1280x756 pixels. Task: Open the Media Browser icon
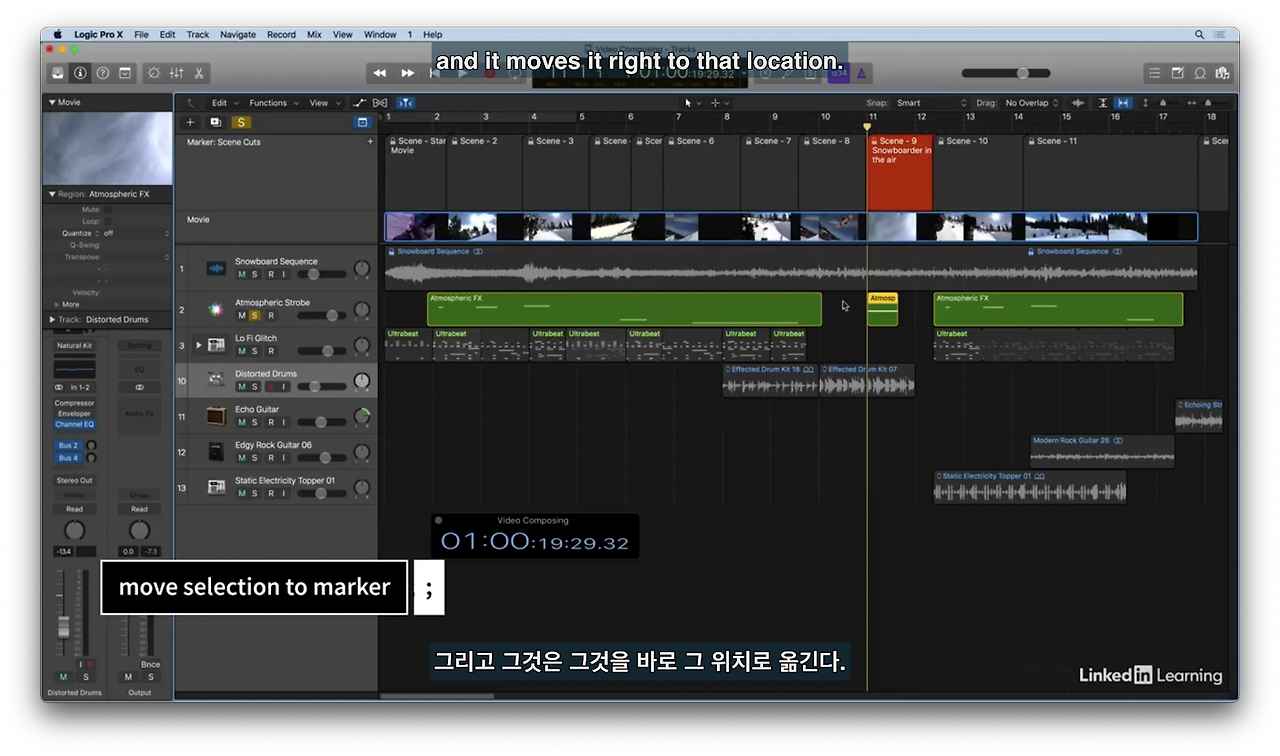pyautogui.click(x=1222, y=73)
